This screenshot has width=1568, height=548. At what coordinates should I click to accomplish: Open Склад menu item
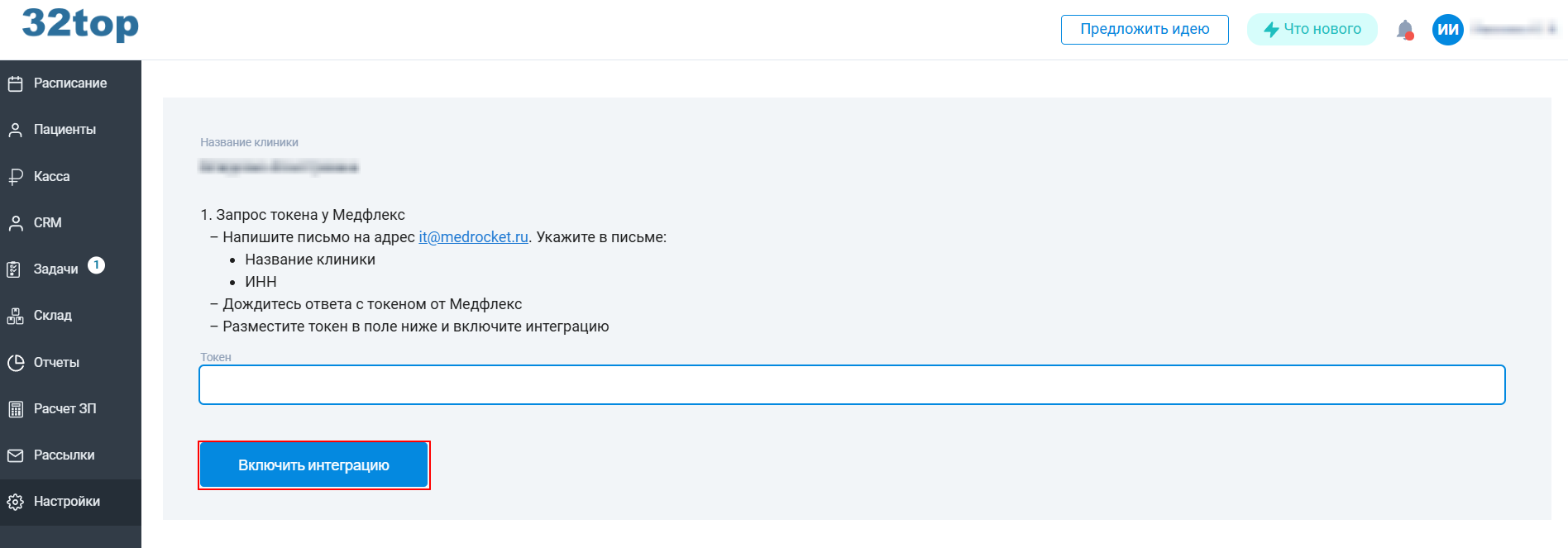click(x=70, y=316)
